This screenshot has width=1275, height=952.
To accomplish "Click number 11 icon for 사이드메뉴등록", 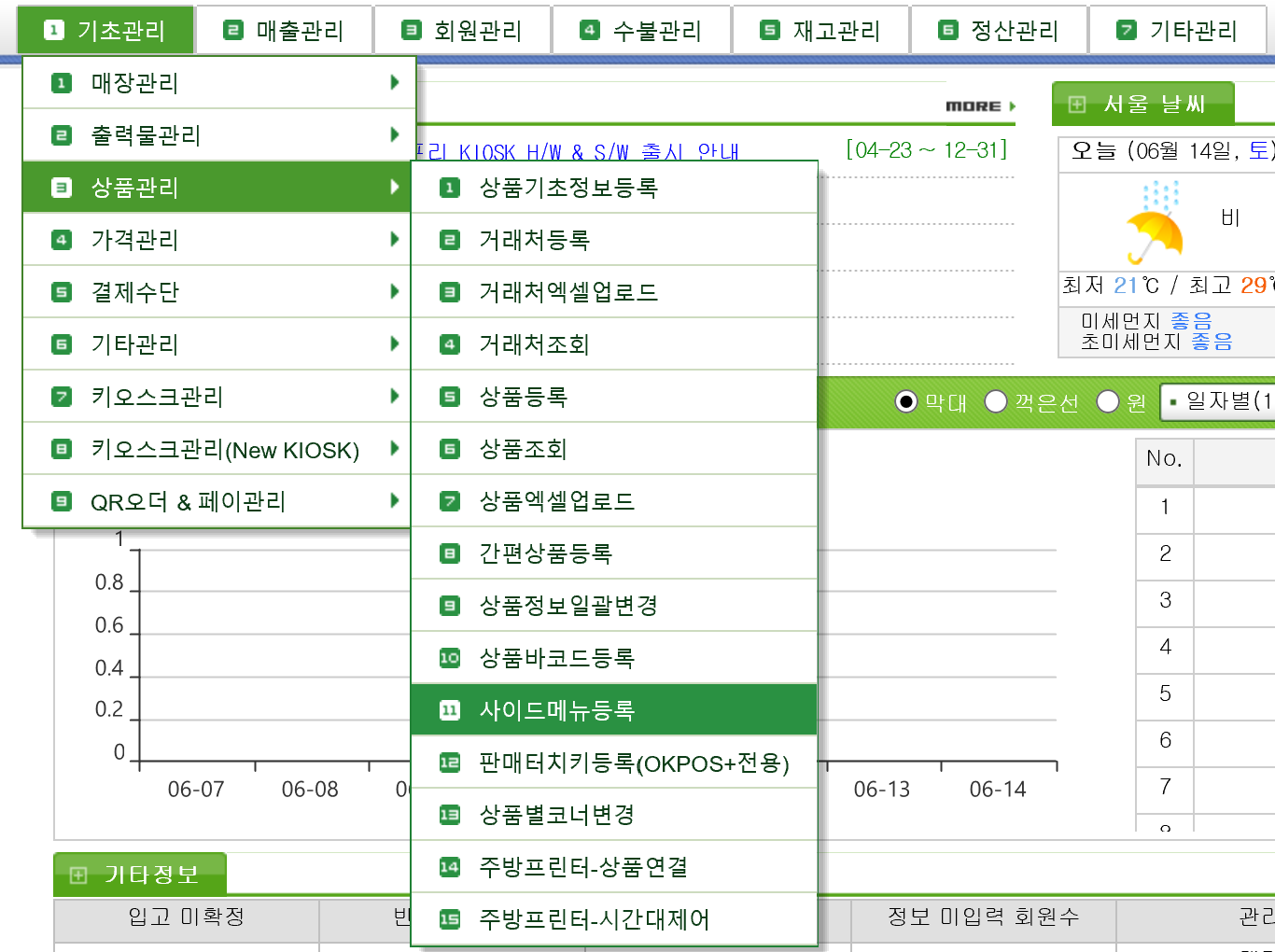I will click(x=450, y=710).
